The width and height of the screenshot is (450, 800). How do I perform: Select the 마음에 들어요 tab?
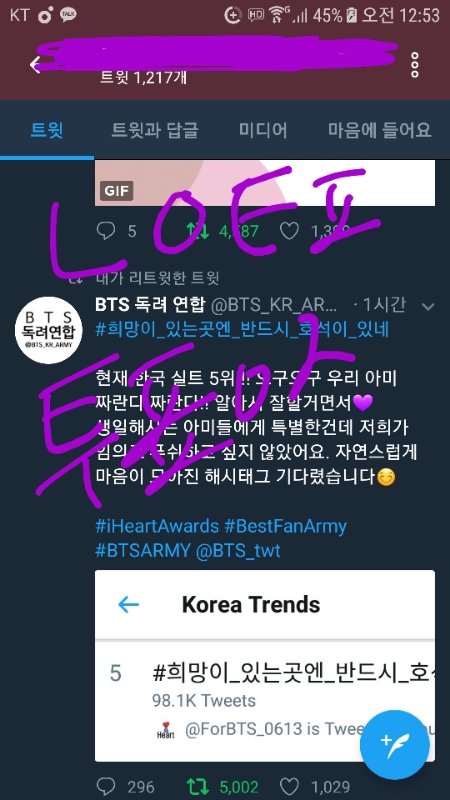click(380, 130)
